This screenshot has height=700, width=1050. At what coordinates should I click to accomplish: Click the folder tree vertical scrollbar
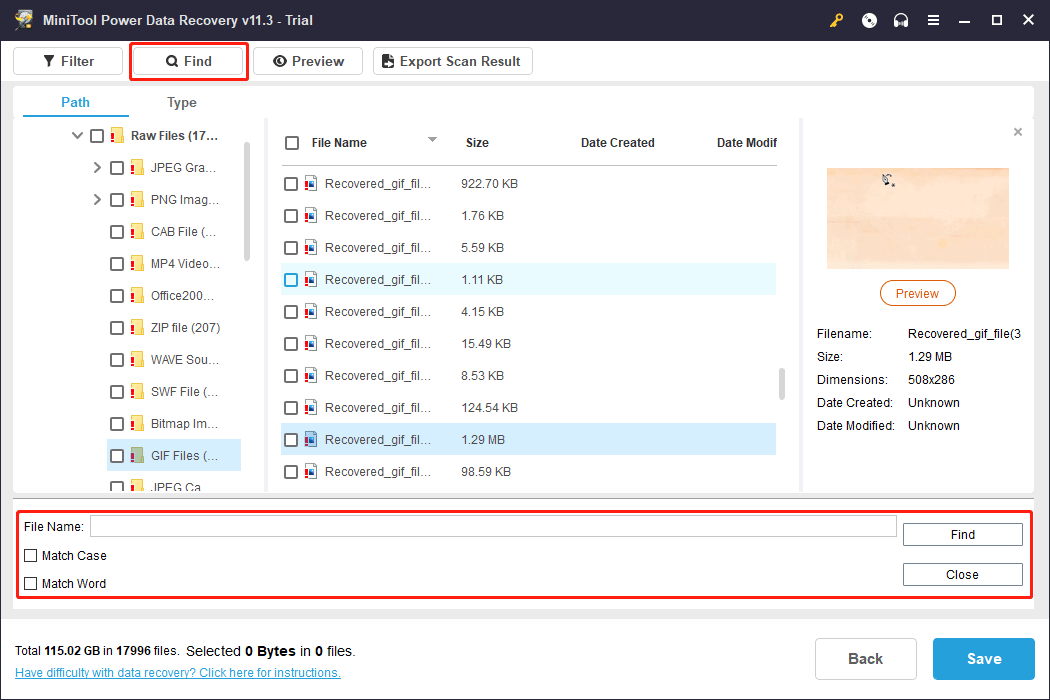247,201
